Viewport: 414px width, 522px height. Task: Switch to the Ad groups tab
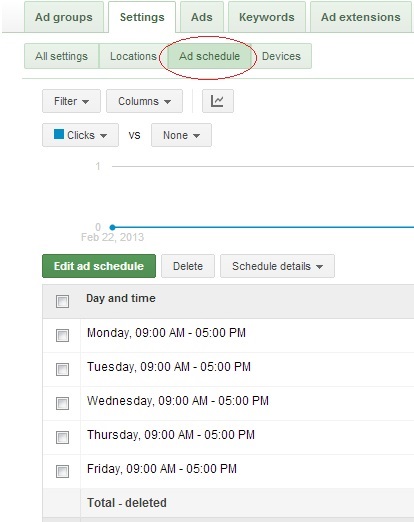tap(64, 17)
